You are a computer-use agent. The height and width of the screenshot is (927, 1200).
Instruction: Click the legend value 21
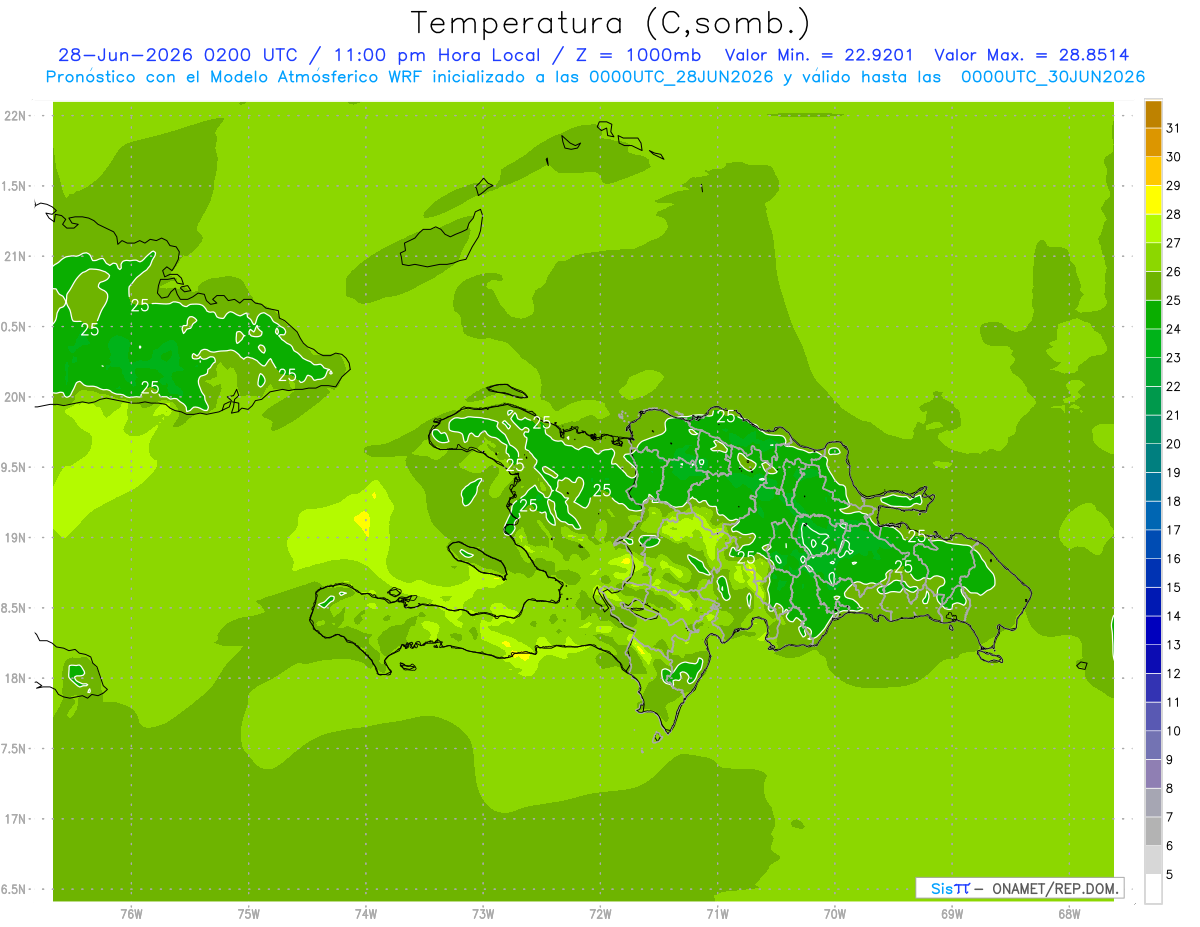point(1173,415)
